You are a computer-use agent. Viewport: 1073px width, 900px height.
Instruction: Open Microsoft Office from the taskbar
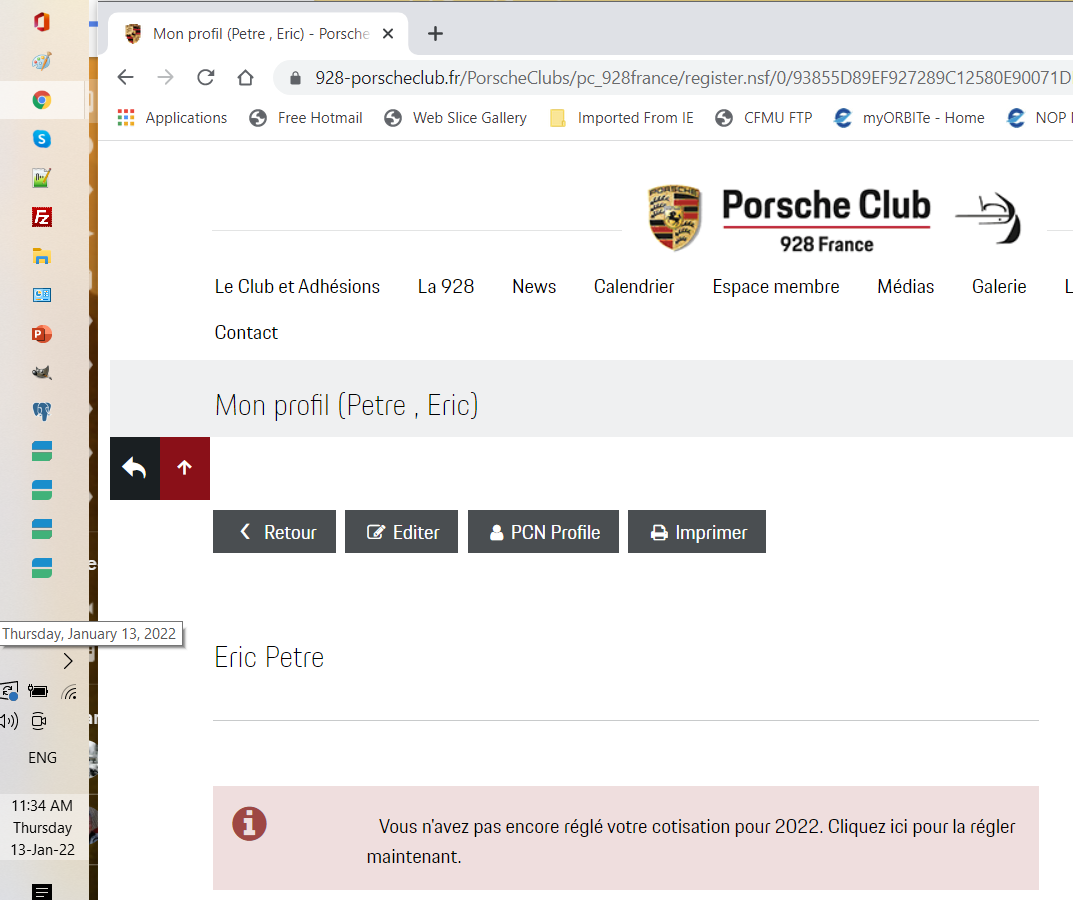coord(42,22)
